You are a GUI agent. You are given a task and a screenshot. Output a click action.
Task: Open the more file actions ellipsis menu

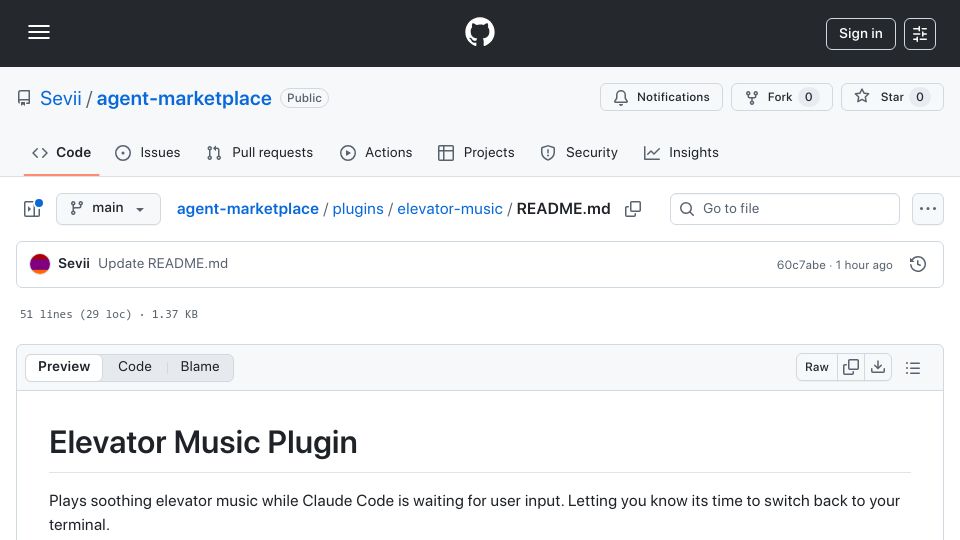coord(928,209)
